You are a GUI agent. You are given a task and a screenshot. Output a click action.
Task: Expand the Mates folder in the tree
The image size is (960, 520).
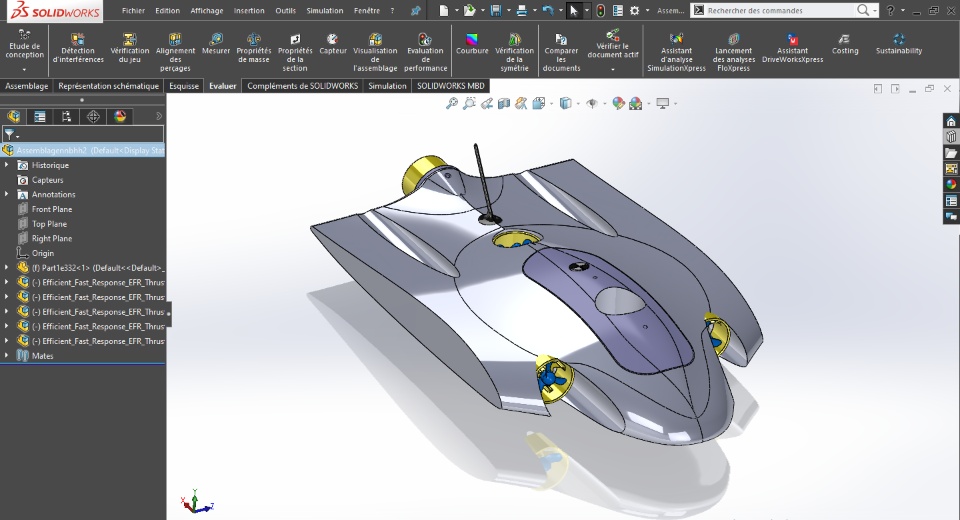tap(7, 356)
